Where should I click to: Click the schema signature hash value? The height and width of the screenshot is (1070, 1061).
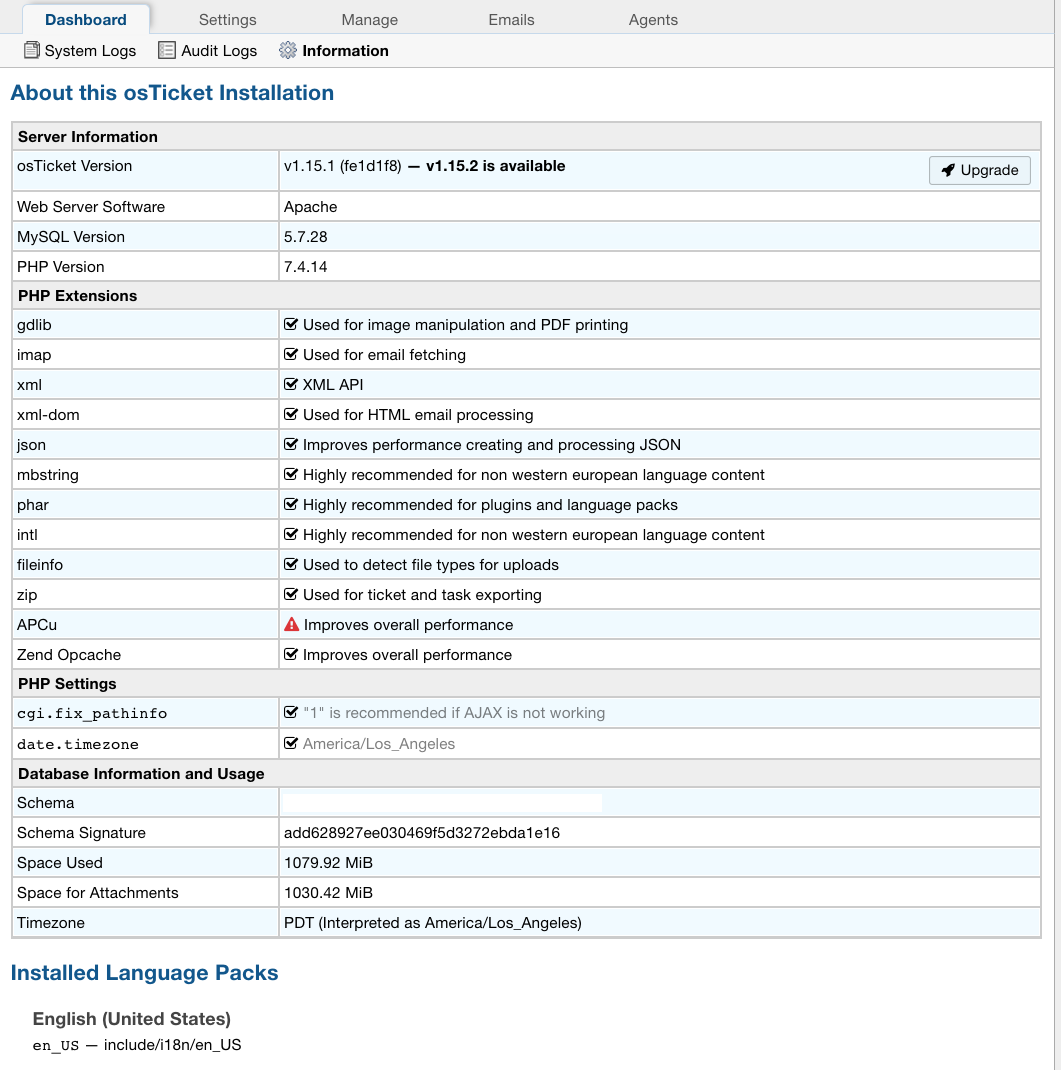pos(422,833)
